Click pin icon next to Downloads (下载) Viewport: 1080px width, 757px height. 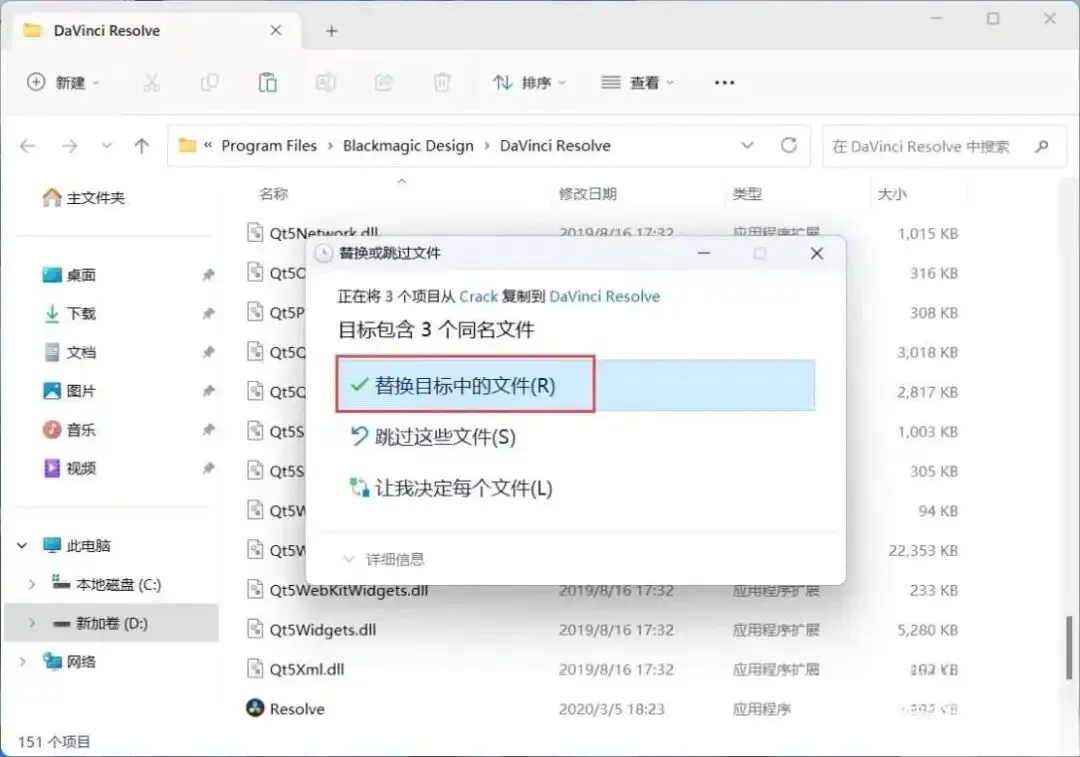tap(207, 313)
